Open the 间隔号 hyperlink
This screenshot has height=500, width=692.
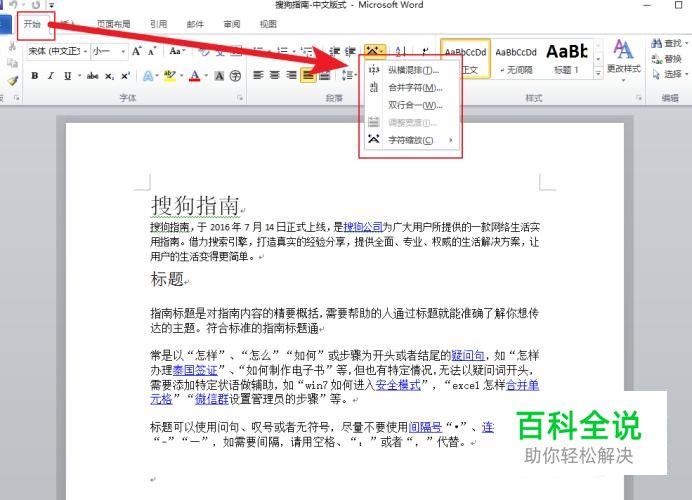[425, 427]
